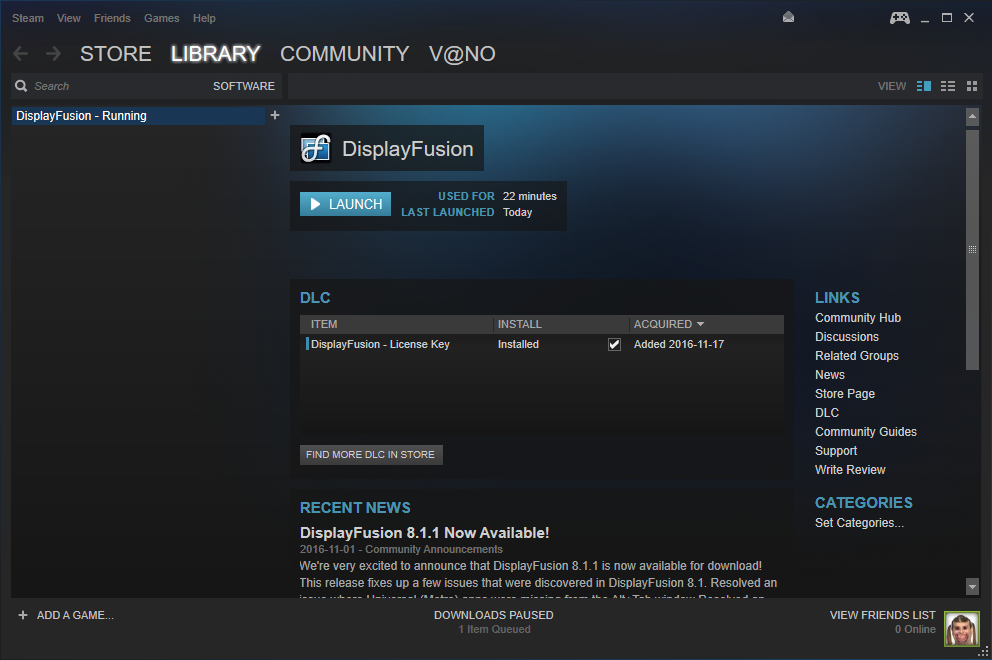The height and width of the screenshot is (660, 992).
Task: Click ADD A GAME at the bottom
Action: point(66,615)
